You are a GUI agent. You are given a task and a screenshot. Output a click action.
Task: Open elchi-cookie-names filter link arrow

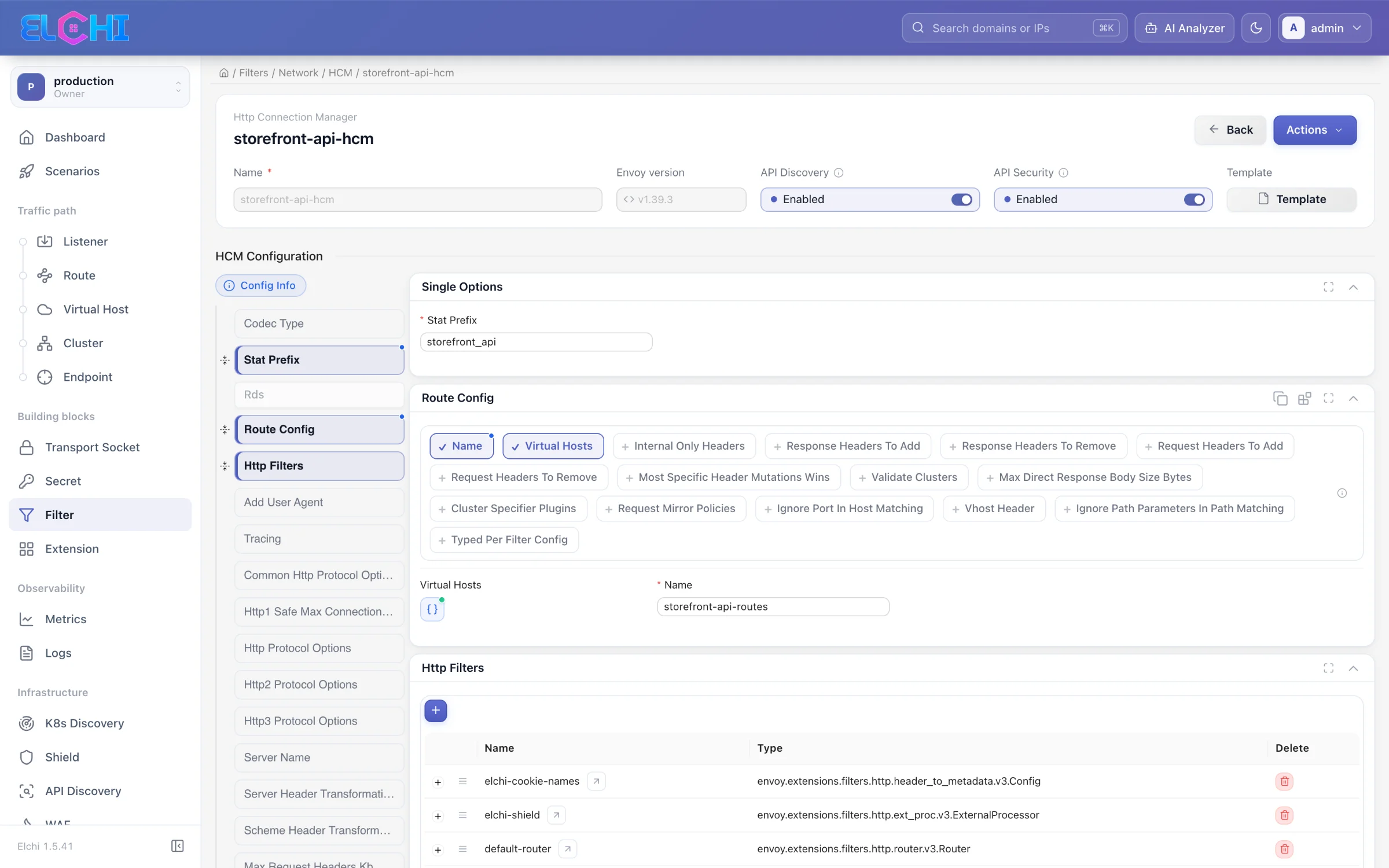(x=596, y=781)
